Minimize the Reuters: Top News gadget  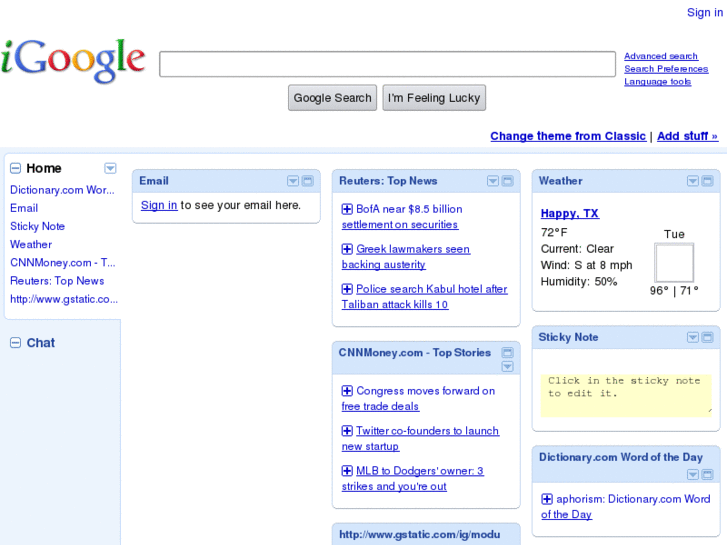click(508, 181)
